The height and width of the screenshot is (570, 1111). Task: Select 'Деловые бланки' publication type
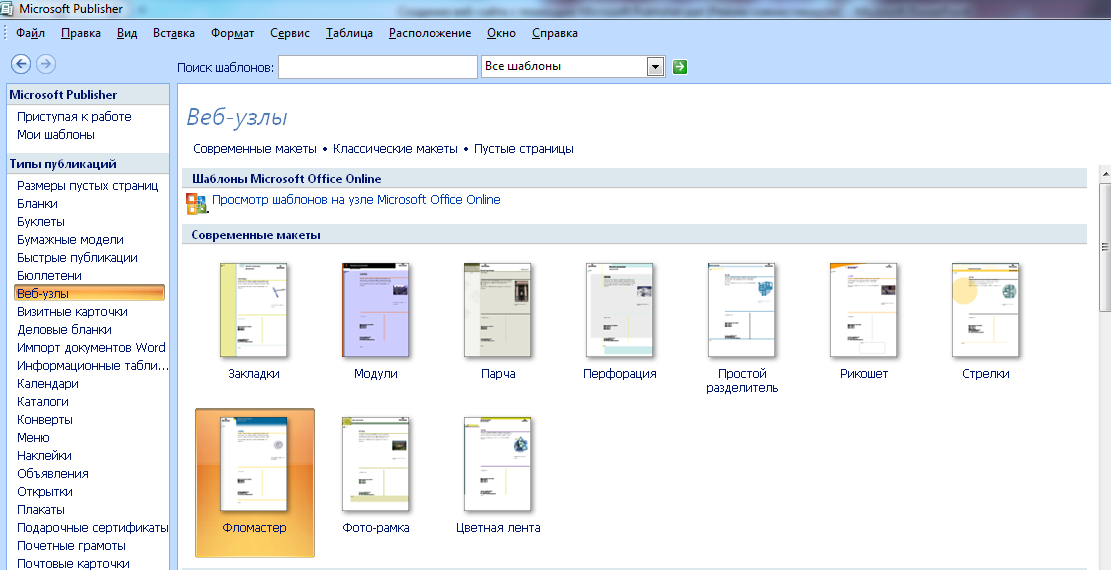click(x=64, y=330)
